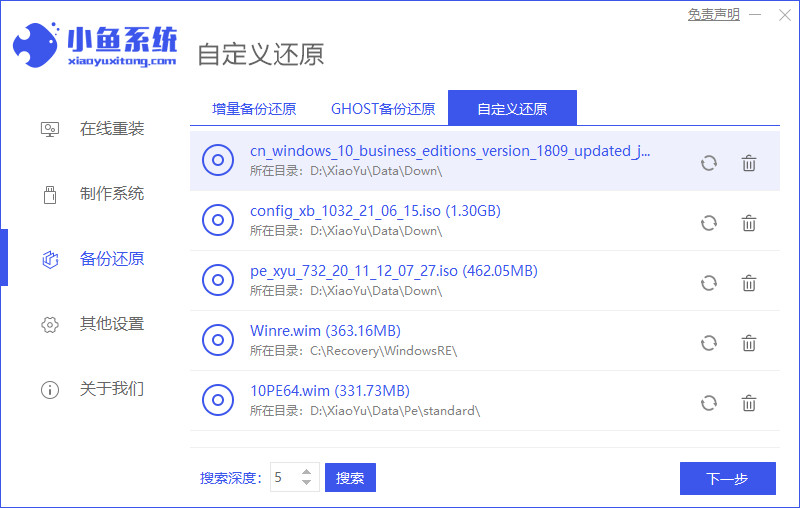Increase search depth with up arrow
The image size is (800, 508).
[307, 472]
